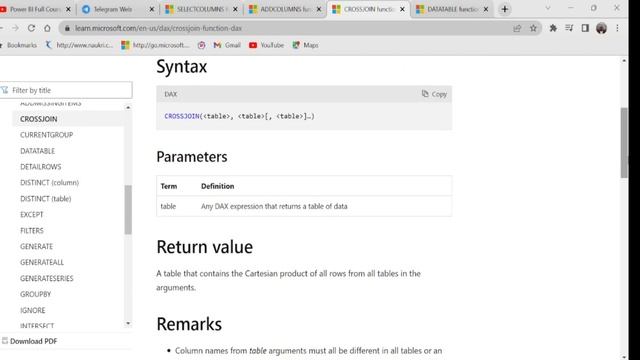Screen dimensions: 640x360
Task: Open the Instagram bookmark icon
Action: [x=201, y=45]
